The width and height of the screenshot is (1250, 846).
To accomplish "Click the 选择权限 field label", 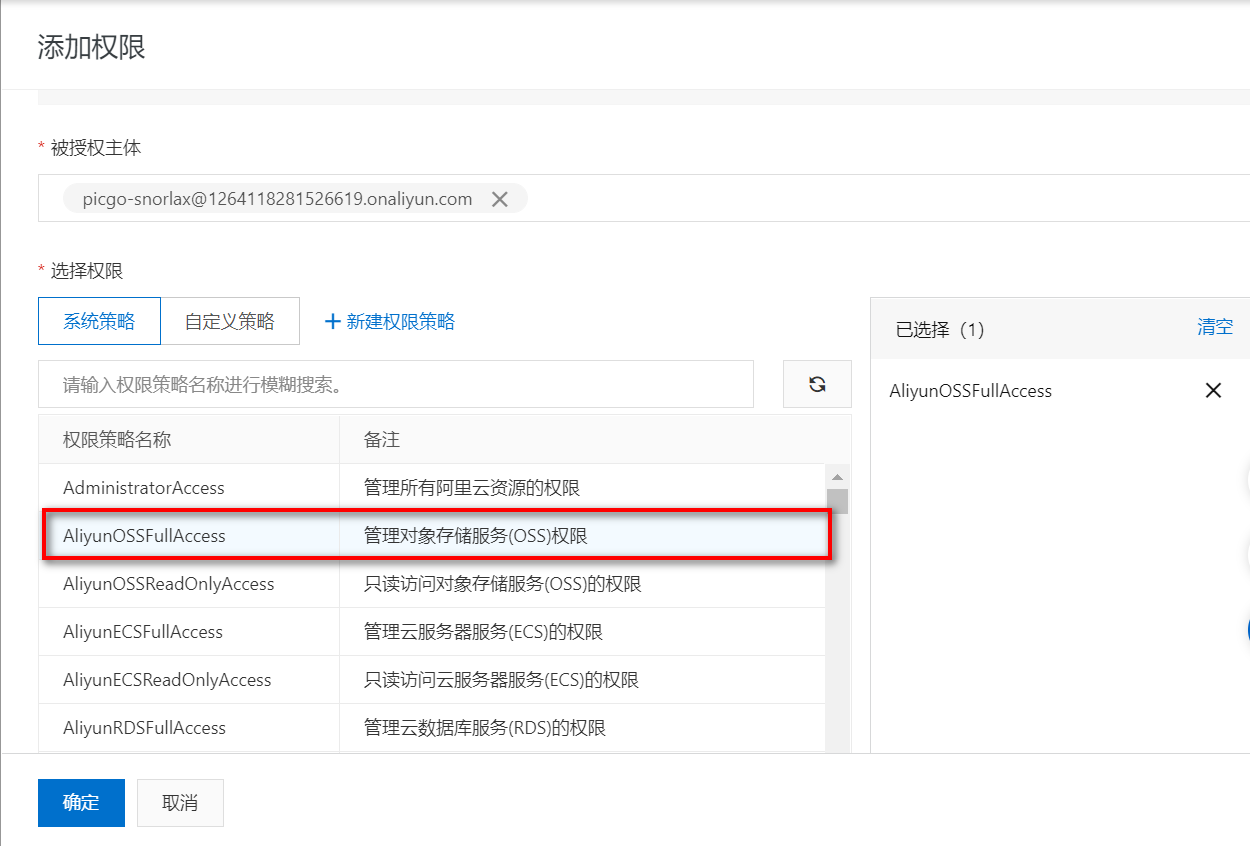I will 87,270.
